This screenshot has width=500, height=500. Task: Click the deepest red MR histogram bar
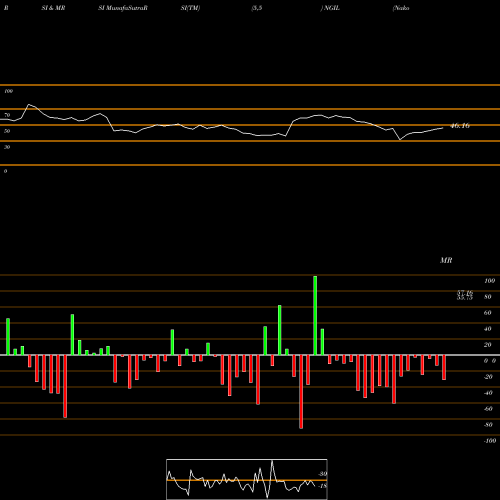[301, 392]
